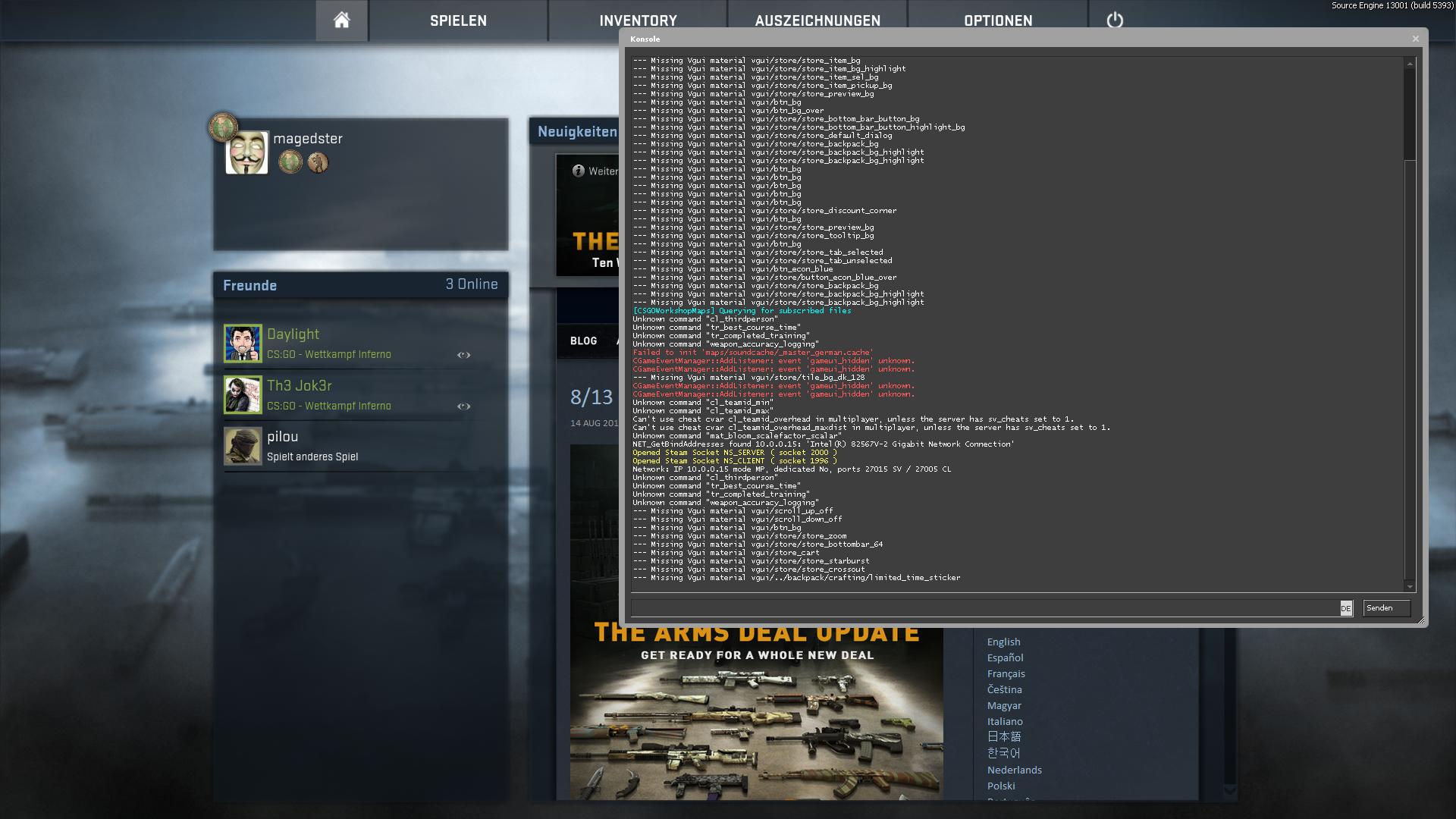Click the power quit icon
The image size is (1456, 819).
[1115, 20]
